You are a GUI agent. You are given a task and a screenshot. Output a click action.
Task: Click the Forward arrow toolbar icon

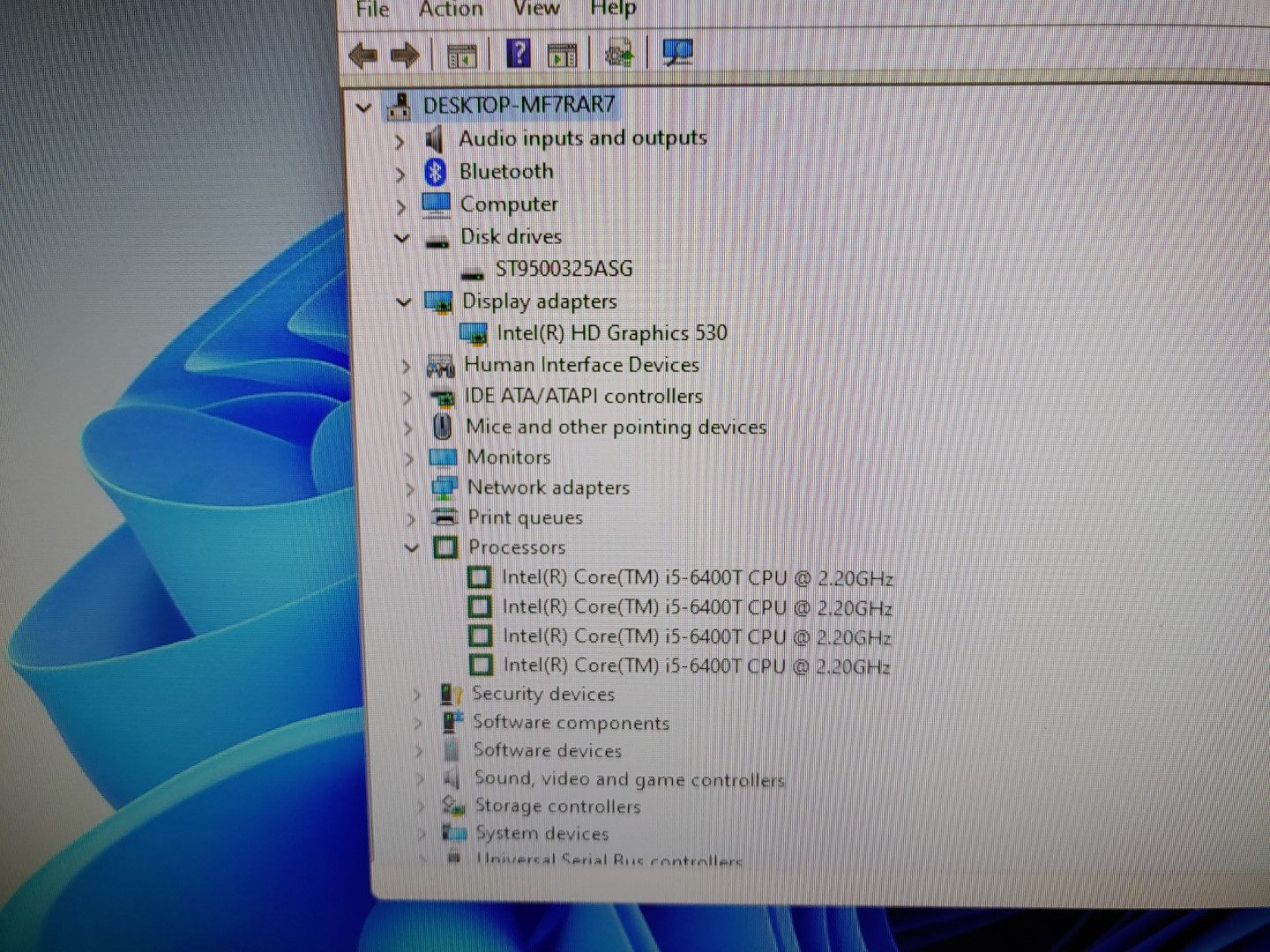click(x=405, y=56)
